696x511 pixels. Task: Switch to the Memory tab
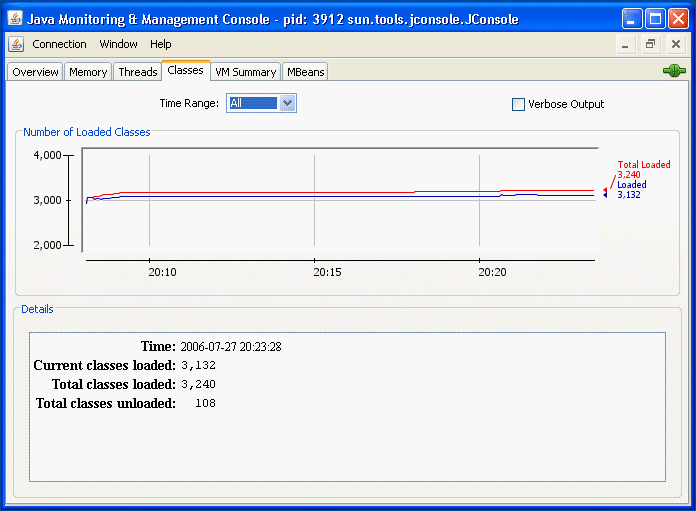88,72
